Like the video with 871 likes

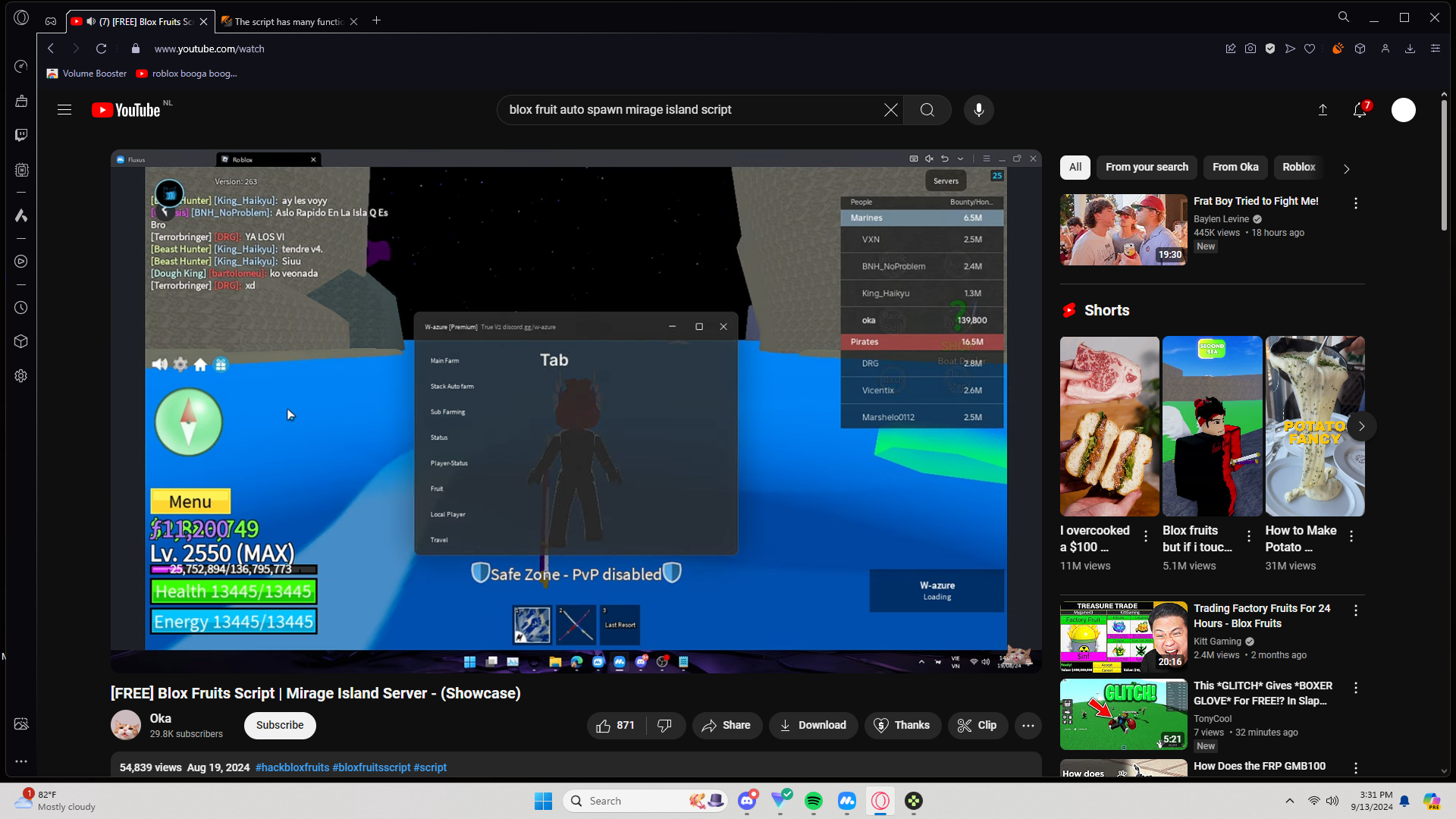tap(616, 726)
